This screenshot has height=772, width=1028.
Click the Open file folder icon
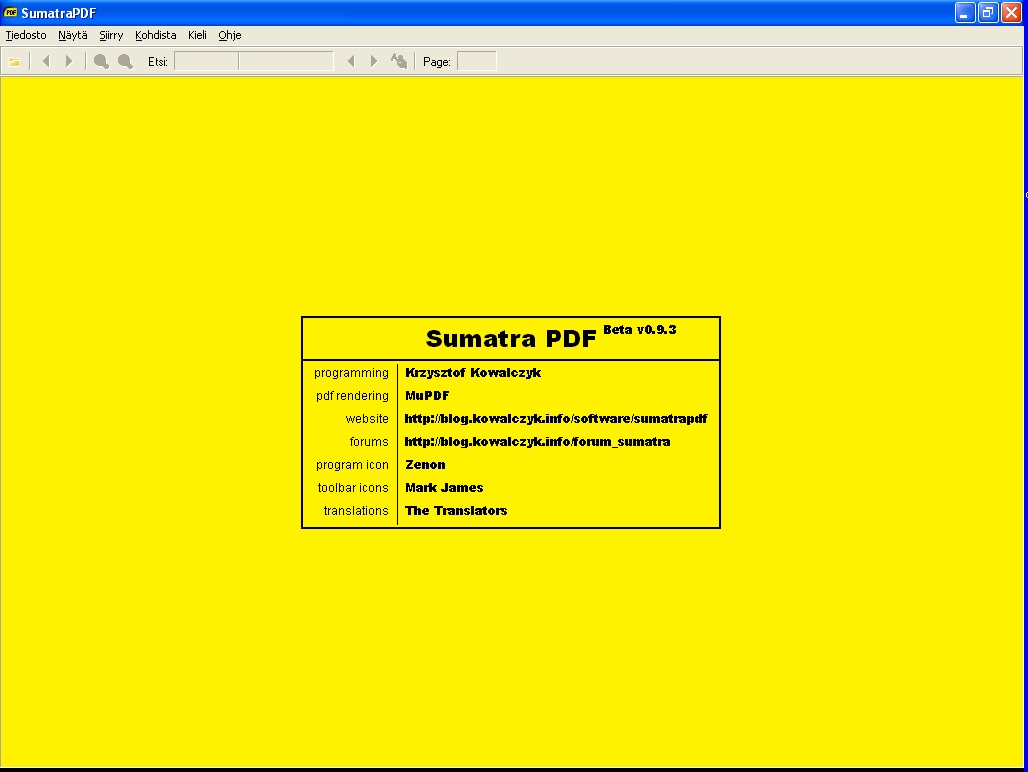click(x=14, y=62)
